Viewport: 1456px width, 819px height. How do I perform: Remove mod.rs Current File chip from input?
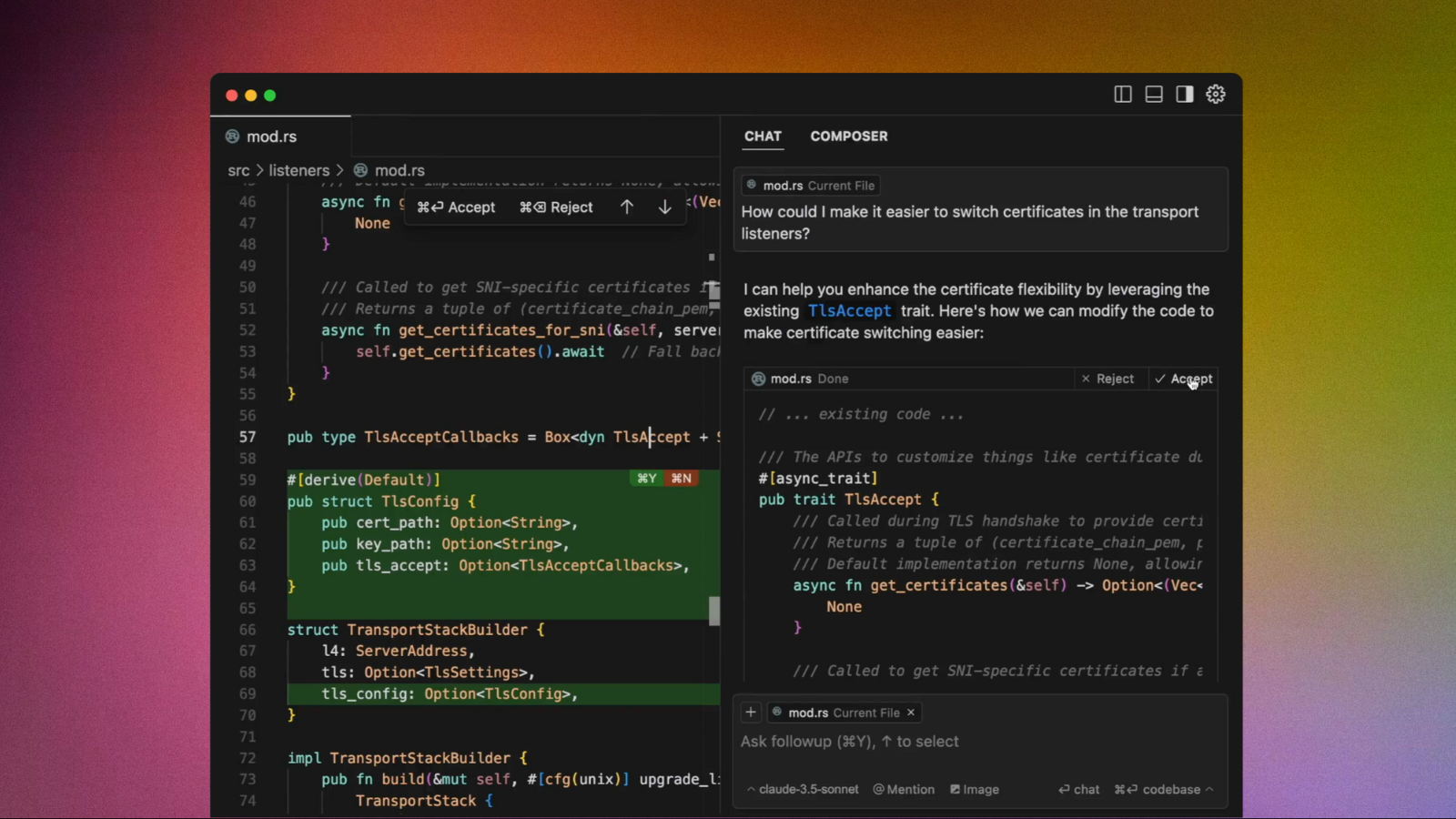coord(911,713)
